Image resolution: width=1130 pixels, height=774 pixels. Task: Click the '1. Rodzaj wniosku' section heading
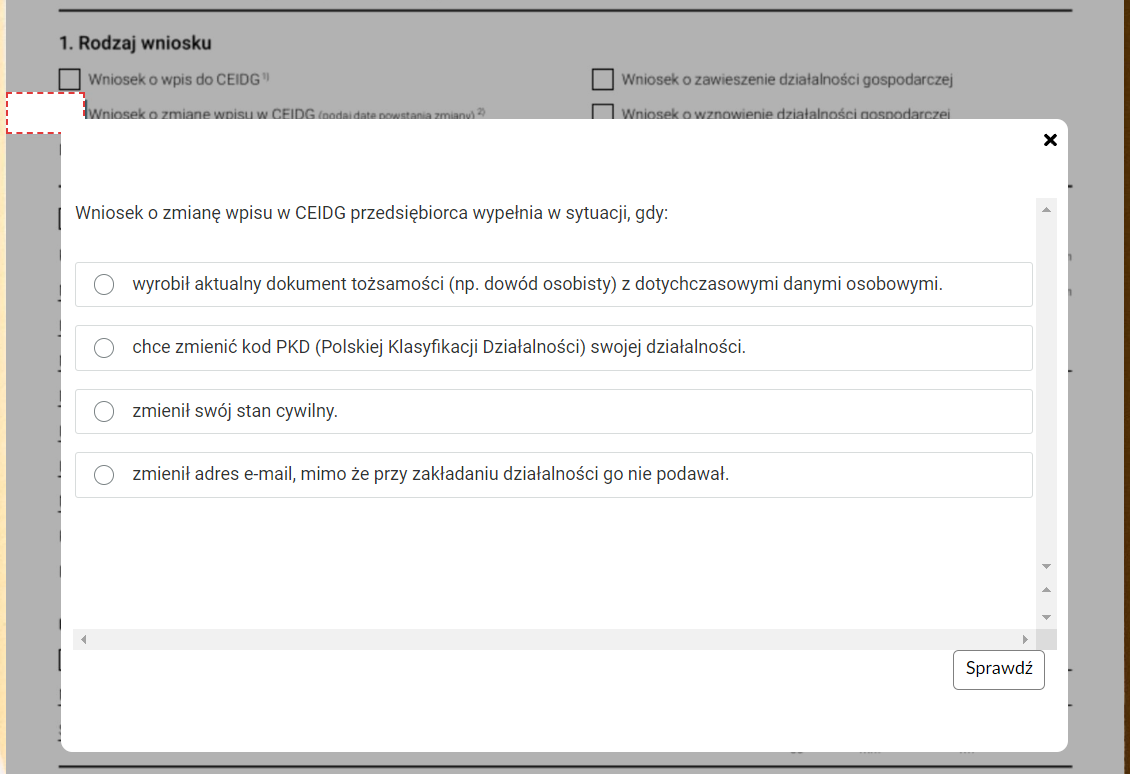[x=135, y=44]
